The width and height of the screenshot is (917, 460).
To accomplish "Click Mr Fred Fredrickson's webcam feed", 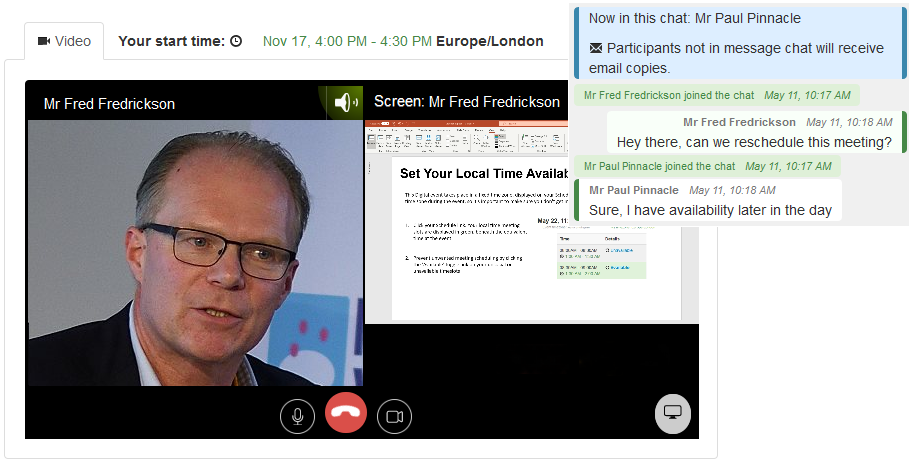I will tap(195, 253).
